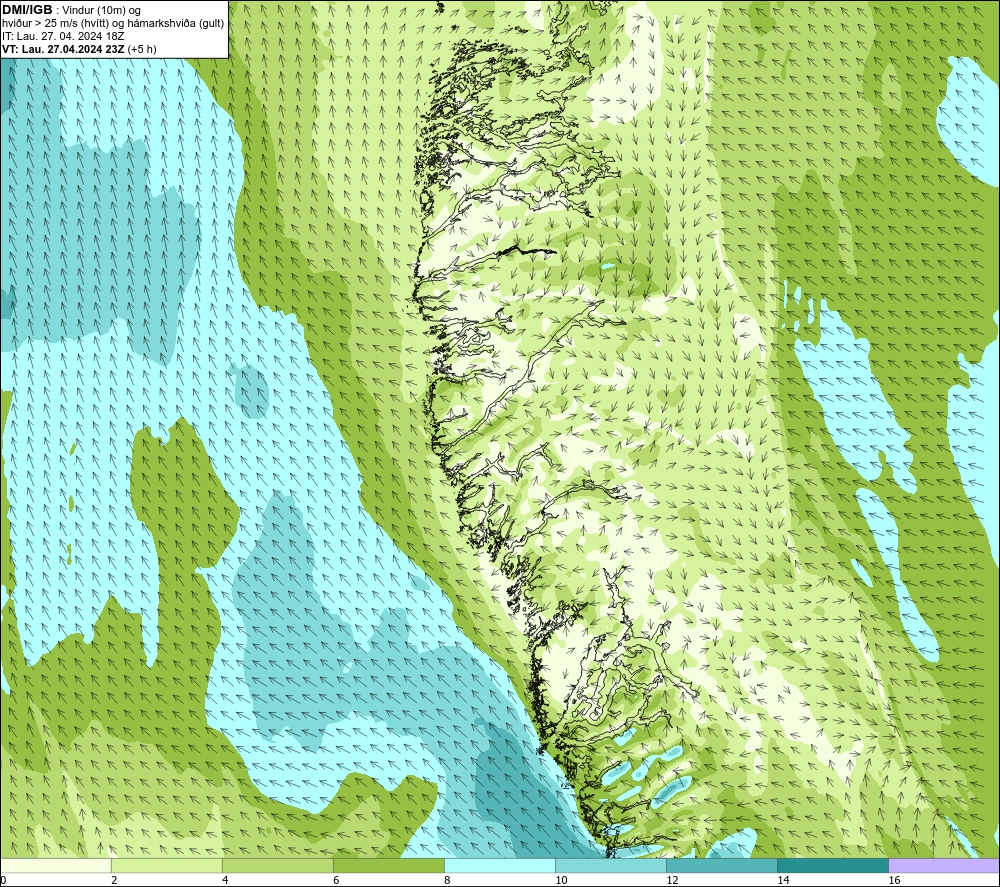Click the 12–14 m/s teal legend swatch
Screen dimensions: 1000x887
tap(721, 865)
